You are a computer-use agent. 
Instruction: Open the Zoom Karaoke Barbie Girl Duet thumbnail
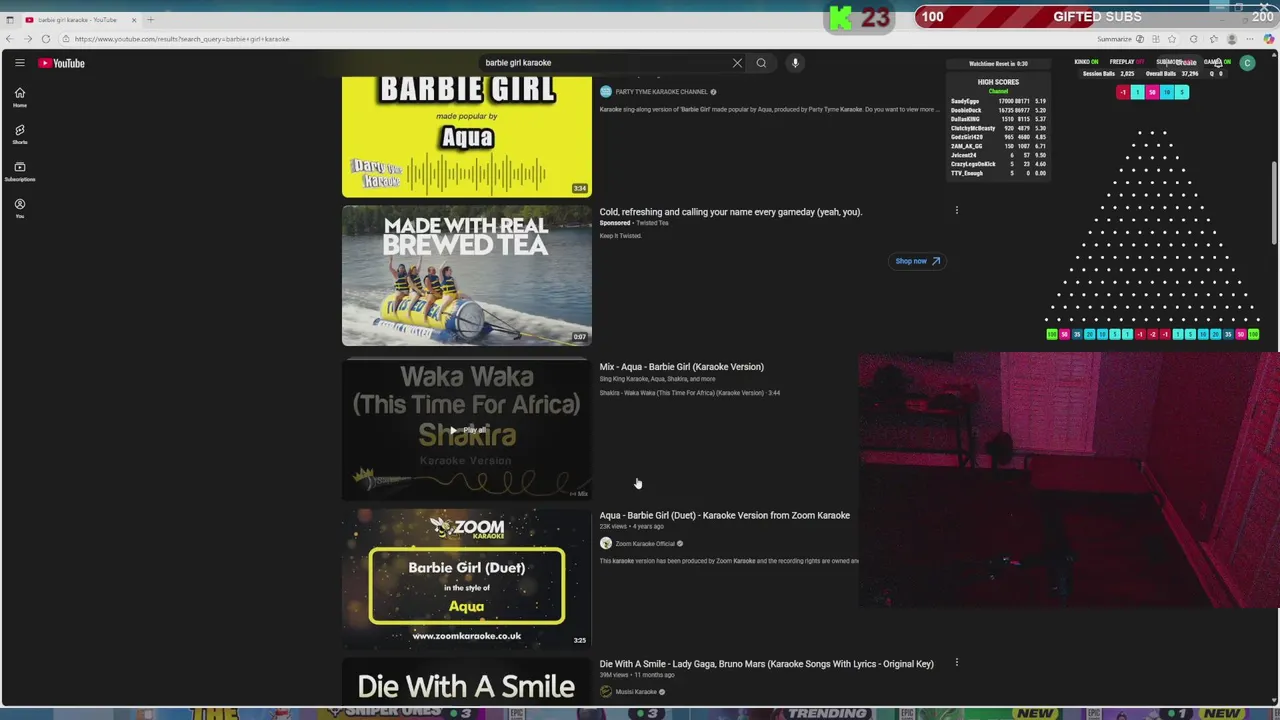click(x=467, y=578)
